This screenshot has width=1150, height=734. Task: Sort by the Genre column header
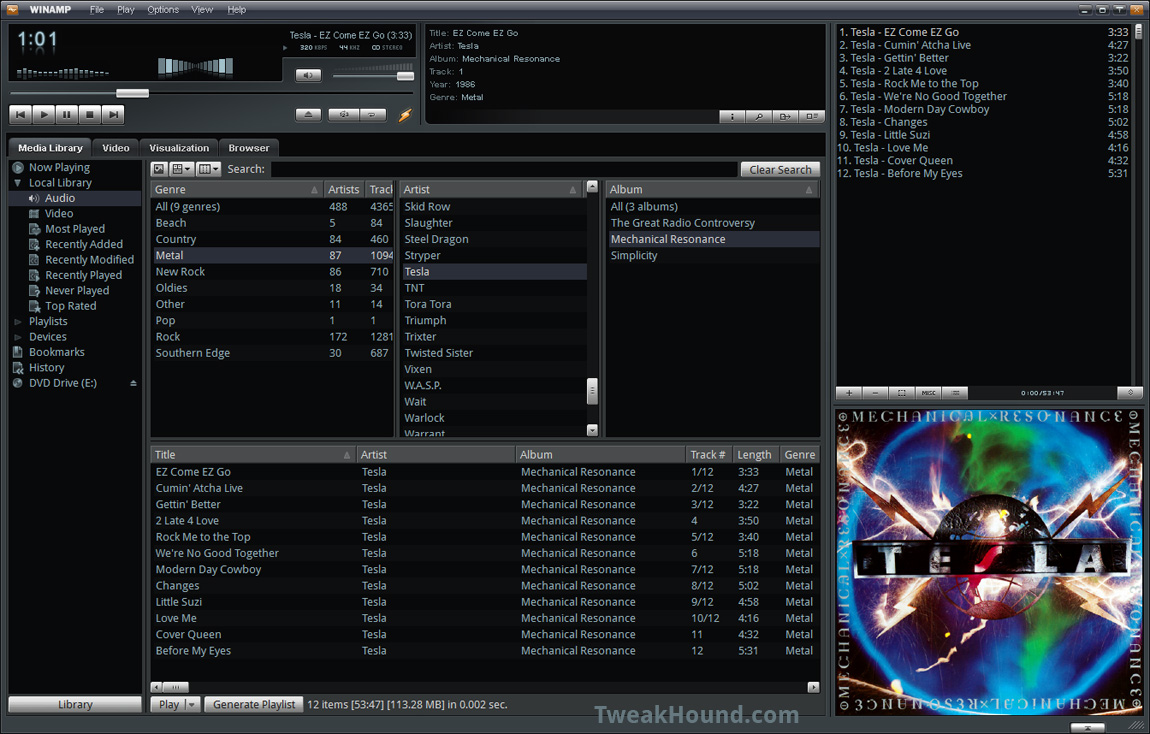point(236,189)
